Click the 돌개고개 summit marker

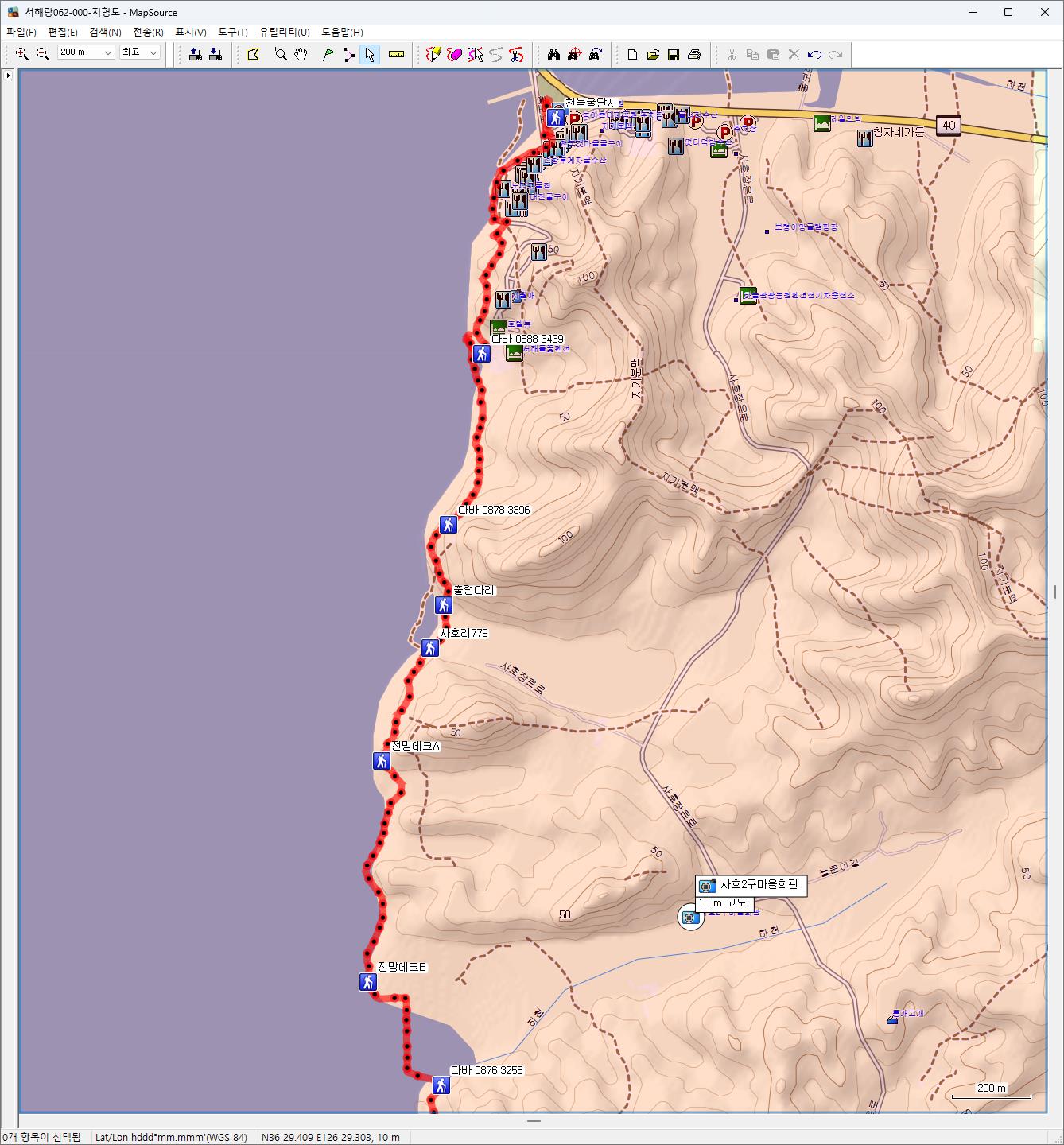tap(892, 1019)
